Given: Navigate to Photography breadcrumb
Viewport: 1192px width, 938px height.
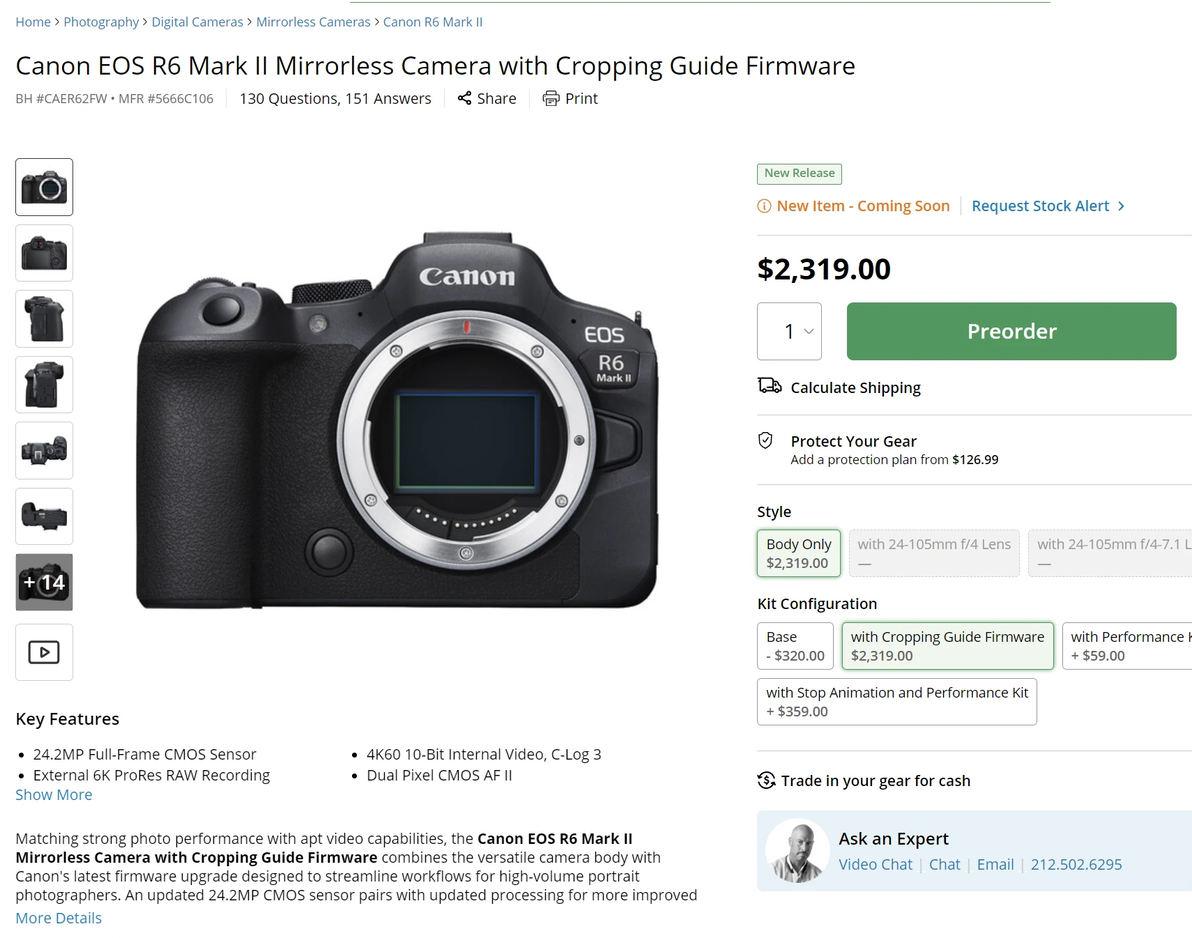Looking at the screenshot, I should (x=101, y=22).
